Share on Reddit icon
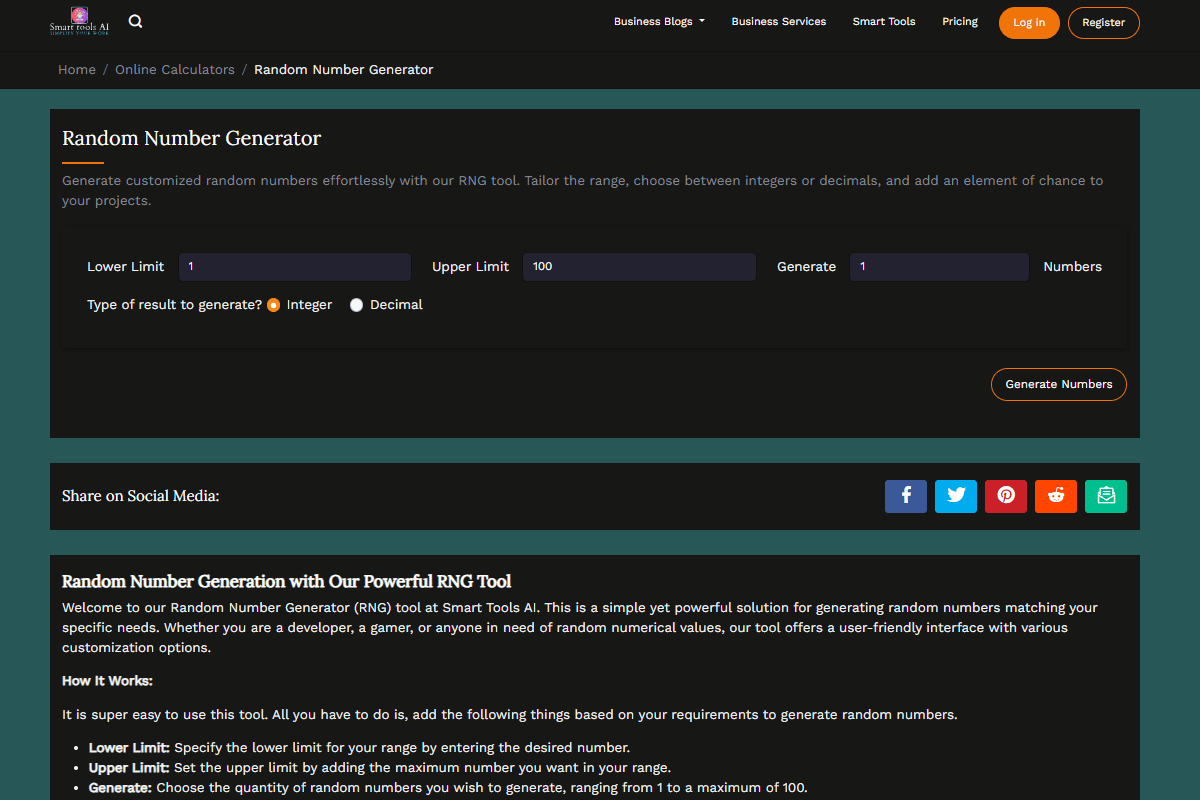Viewport: 1200px width, 800px height. click(x=1056, y=496)
